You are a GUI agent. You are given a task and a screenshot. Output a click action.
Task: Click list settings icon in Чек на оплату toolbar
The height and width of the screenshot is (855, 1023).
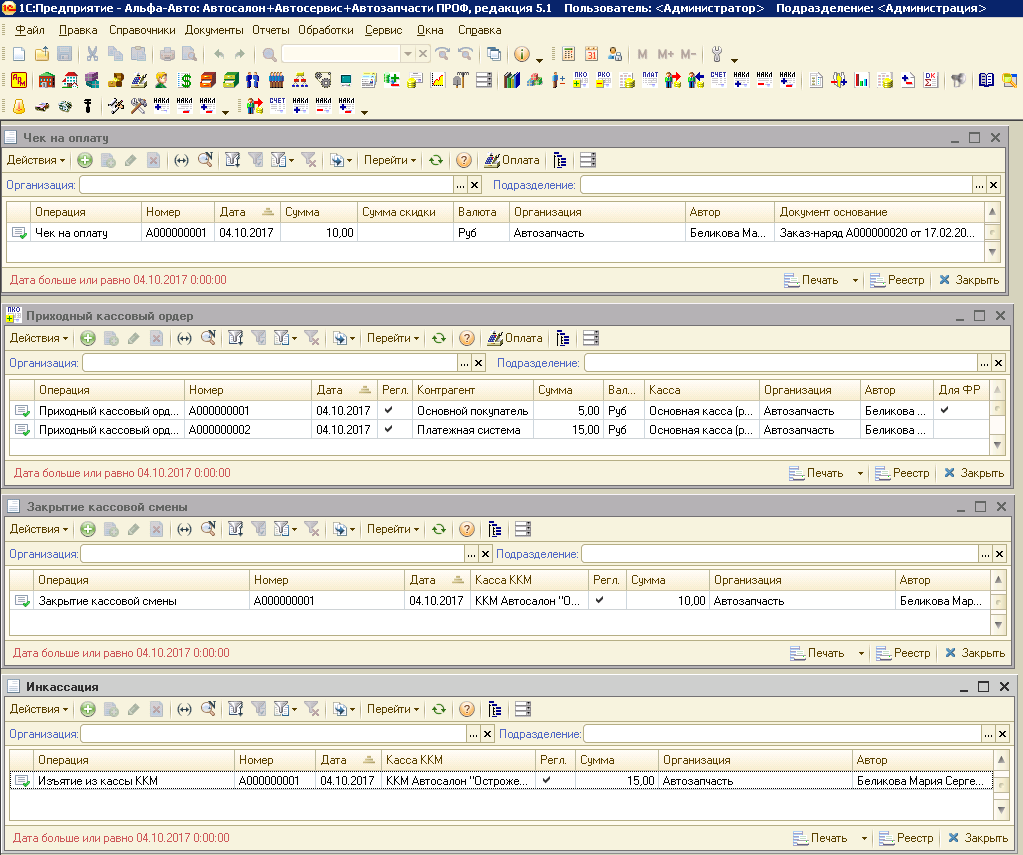[x=587, y=160]
